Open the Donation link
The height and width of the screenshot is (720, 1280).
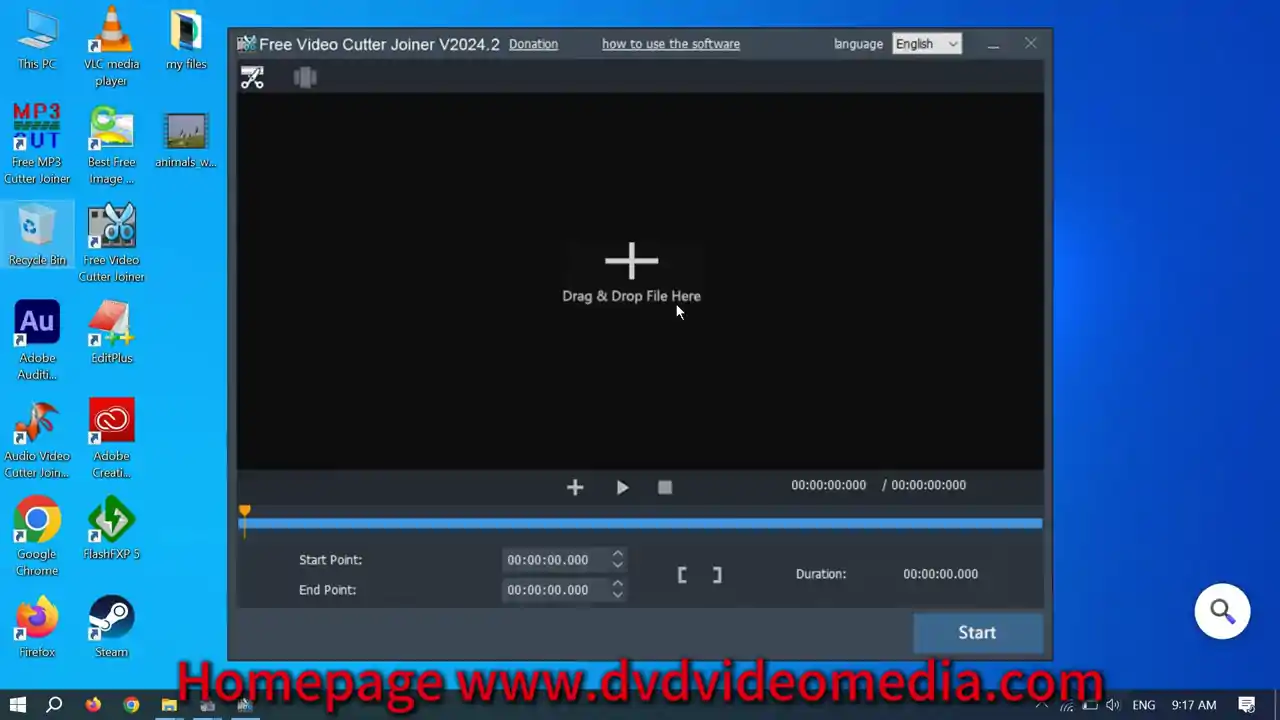(533, 44)
